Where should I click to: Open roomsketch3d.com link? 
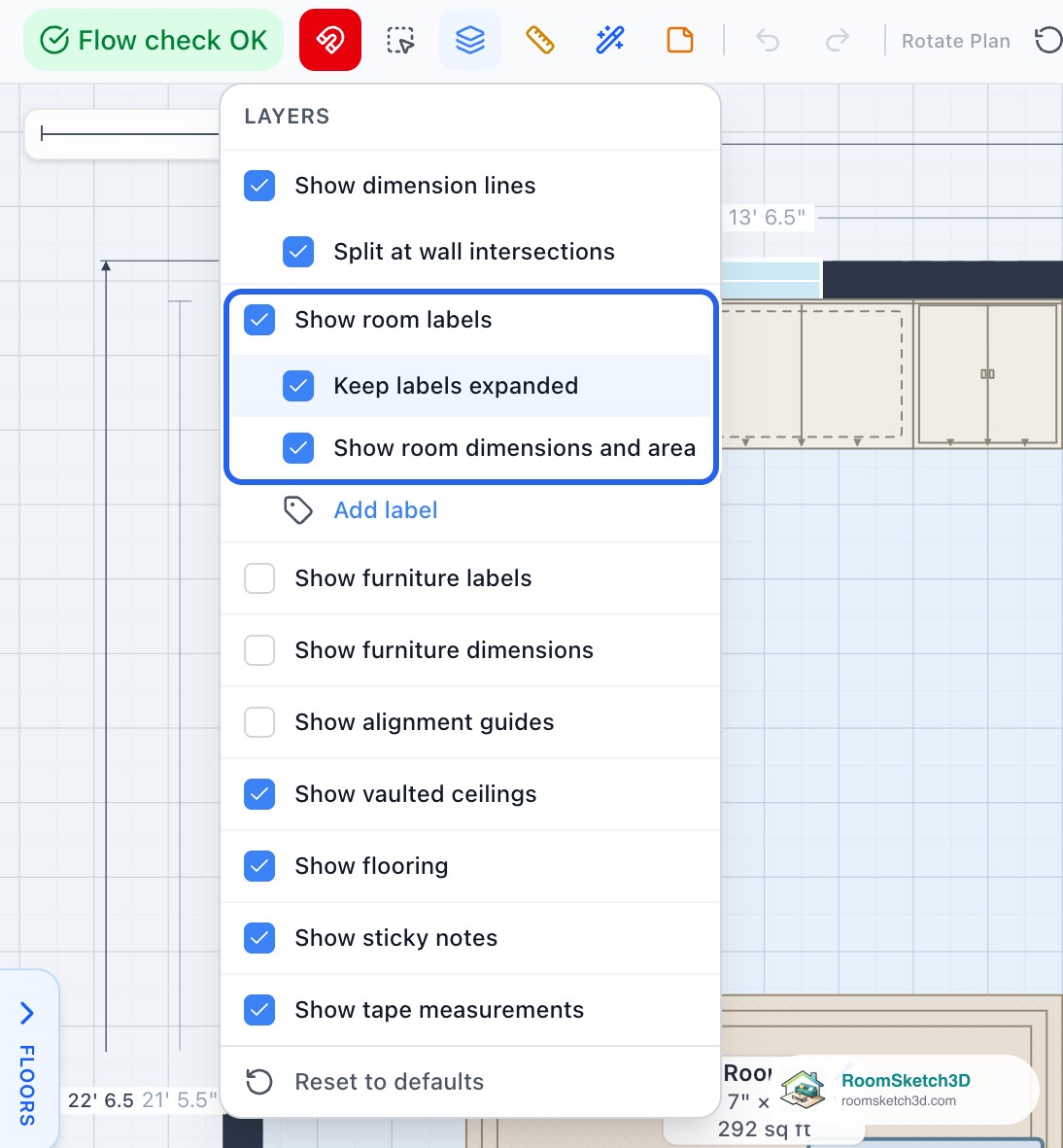[898, 1100]
